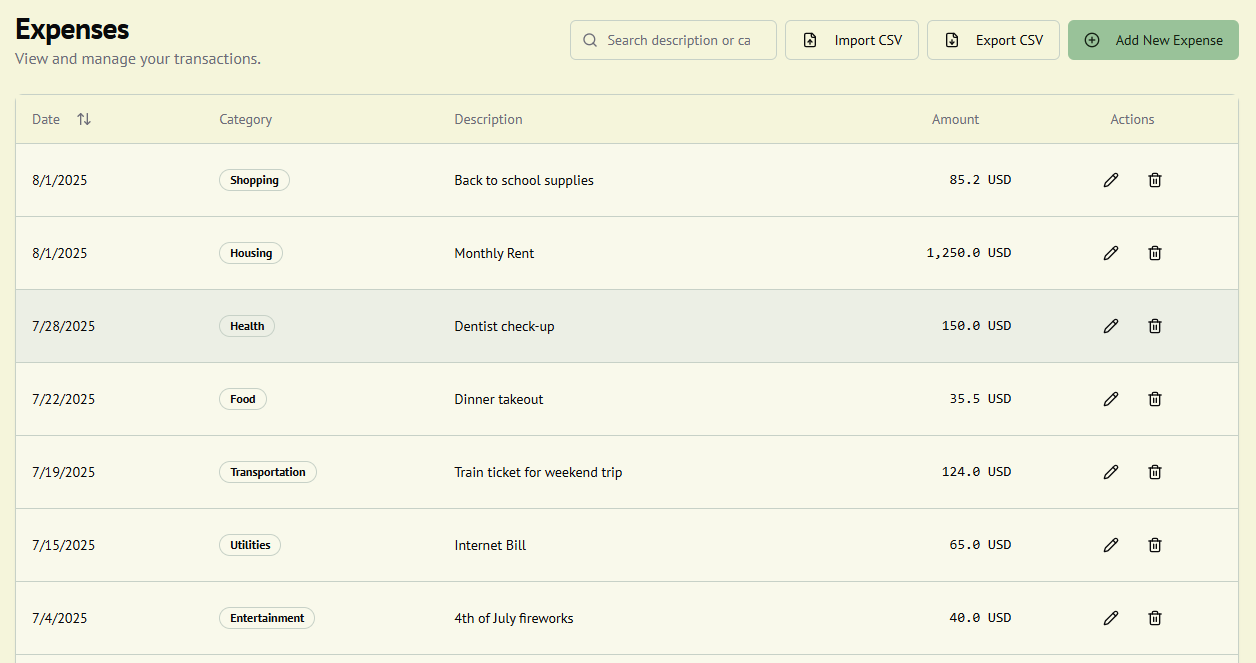Remove the Internet Bill expense
Image resolution: width=1256 pixels, height=663 pixels.
[1155, 545]
